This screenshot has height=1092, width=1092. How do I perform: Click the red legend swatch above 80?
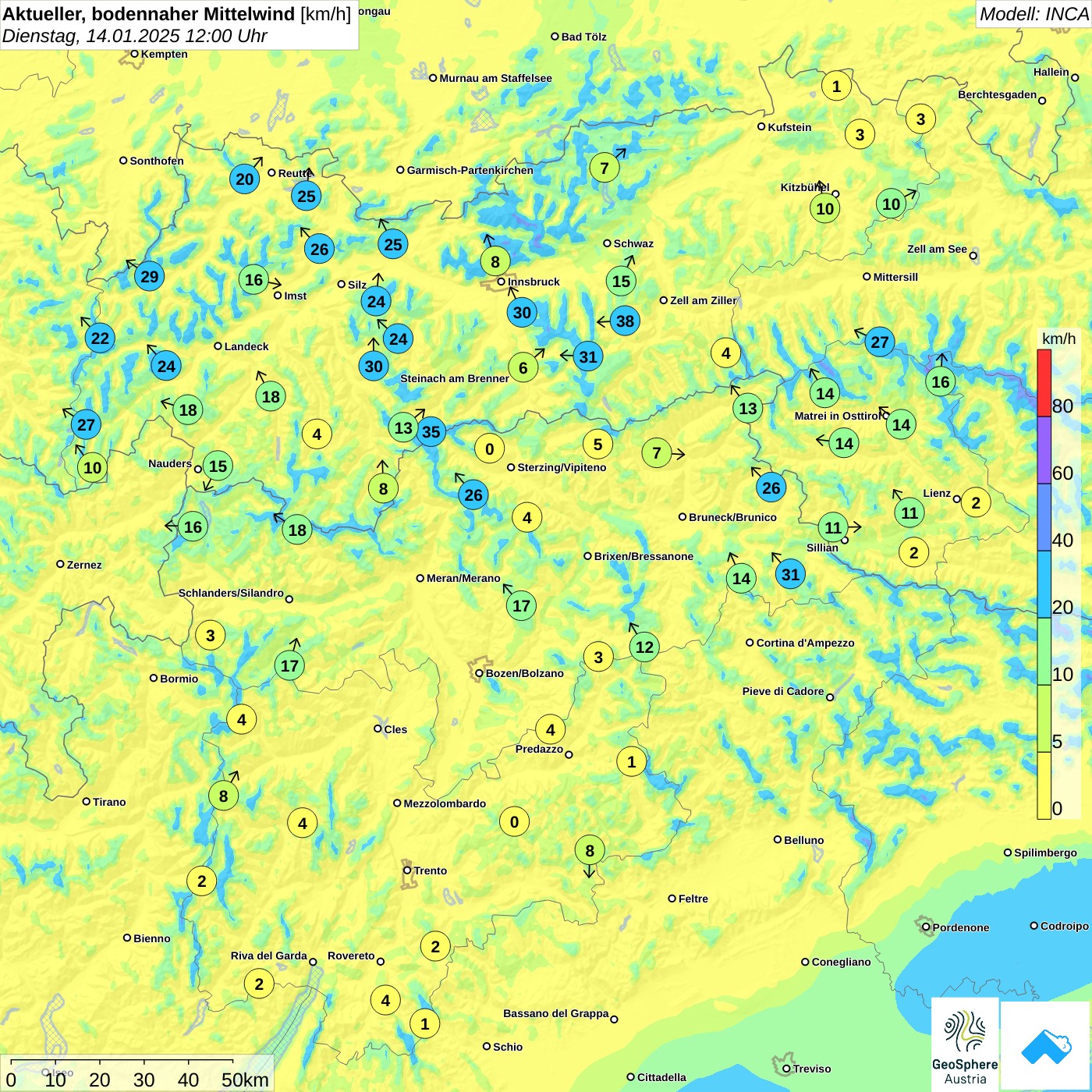[1044, 383]
